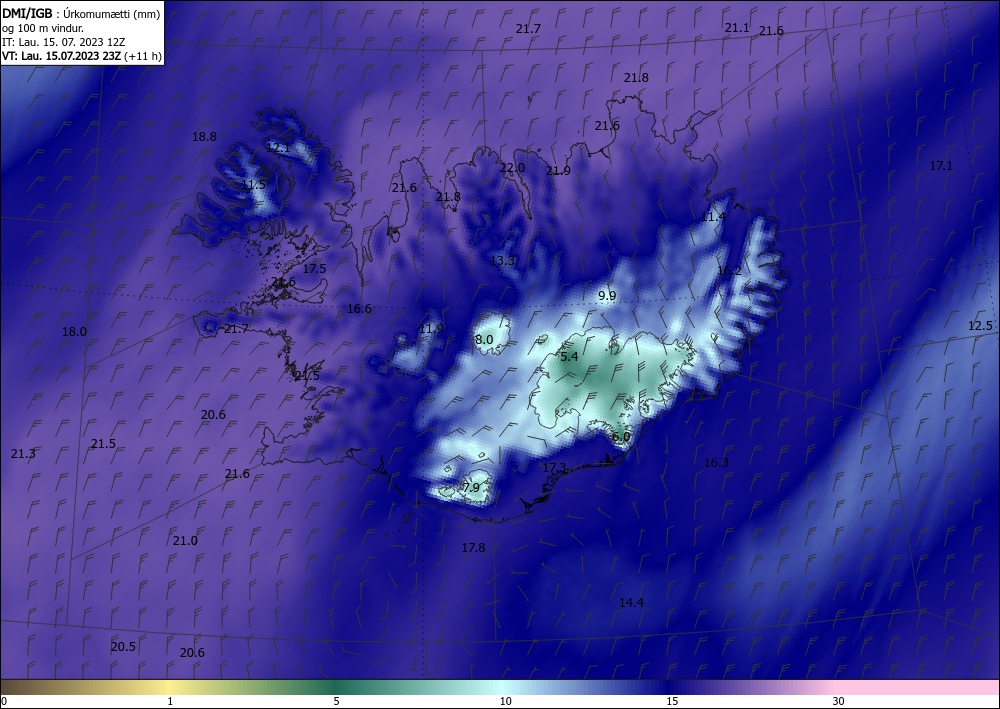Click the 18.0 value over the ocean

(74, 332)
